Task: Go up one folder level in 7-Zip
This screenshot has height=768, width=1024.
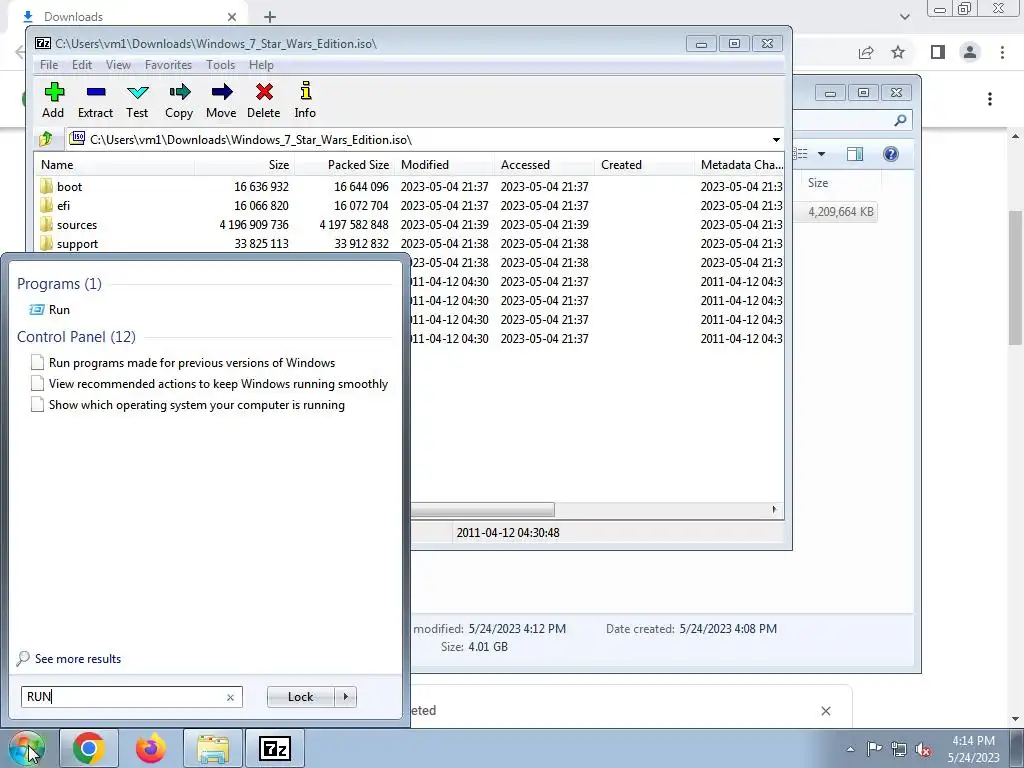Action: (x=46, y=139)
